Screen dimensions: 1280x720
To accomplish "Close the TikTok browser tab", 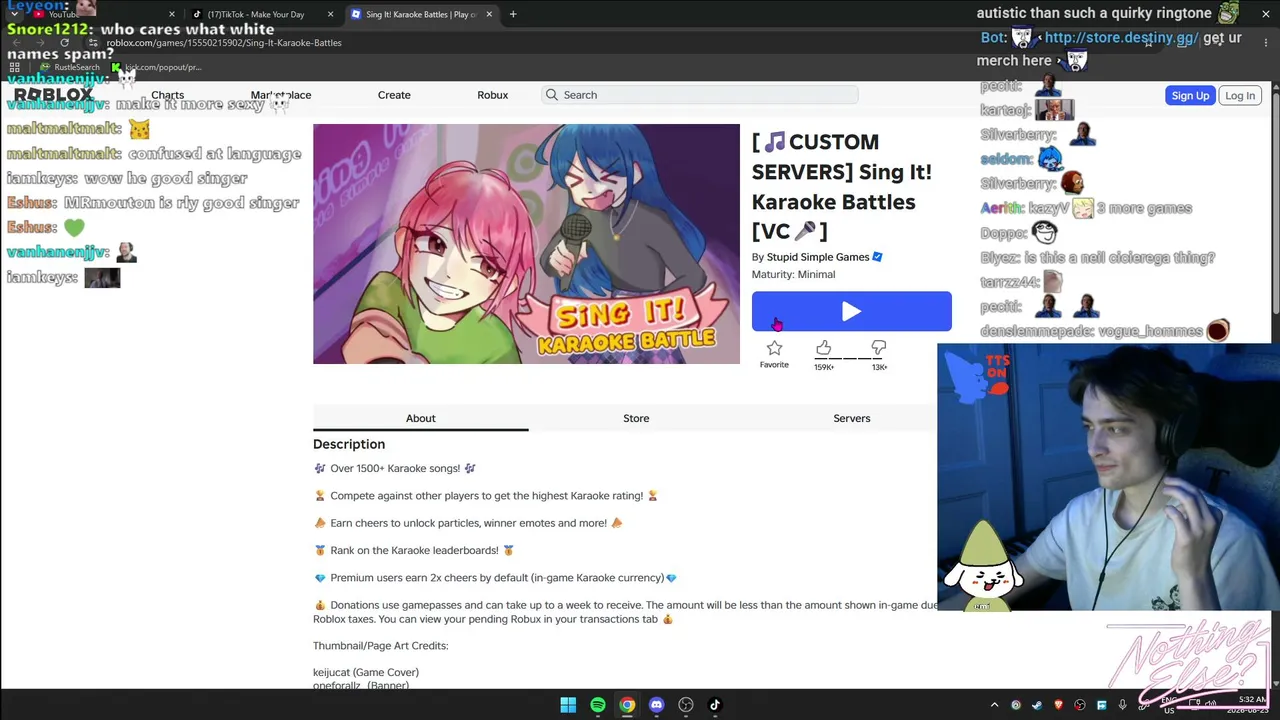I will (x=330, y=14).
